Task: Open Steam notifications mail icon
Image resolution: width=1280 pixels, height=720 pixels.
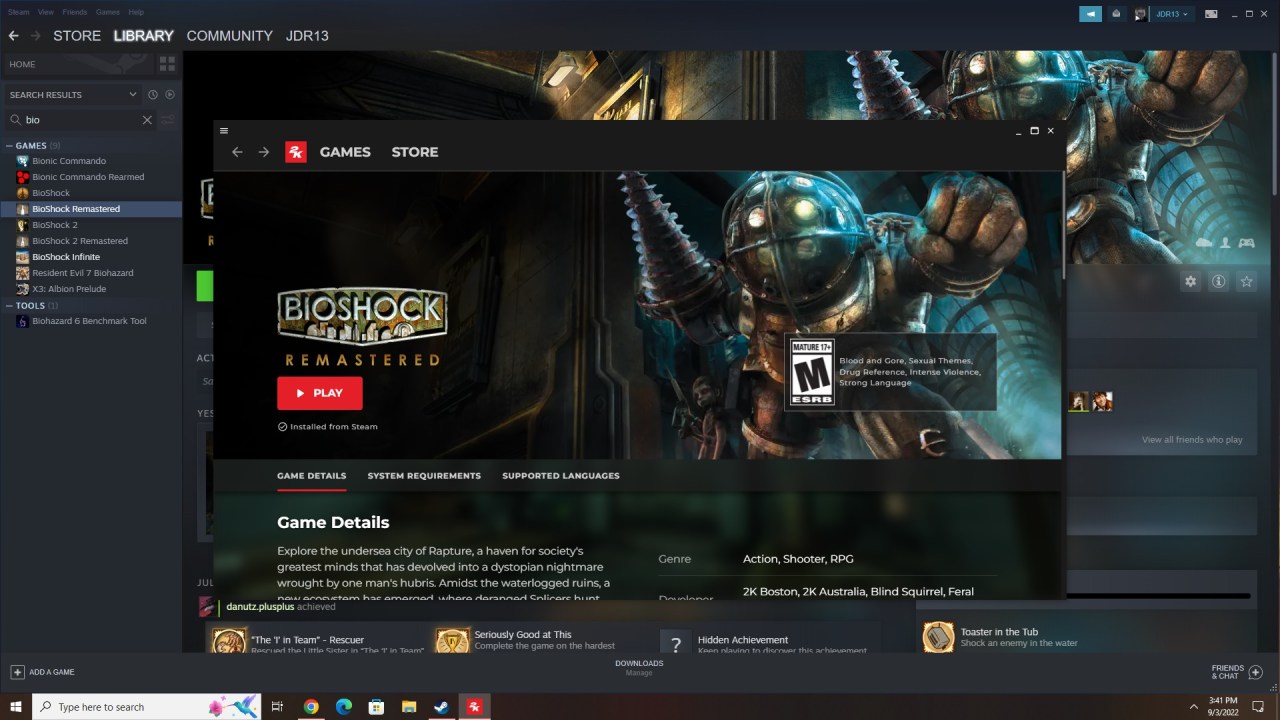Action: click(1116, 13)
